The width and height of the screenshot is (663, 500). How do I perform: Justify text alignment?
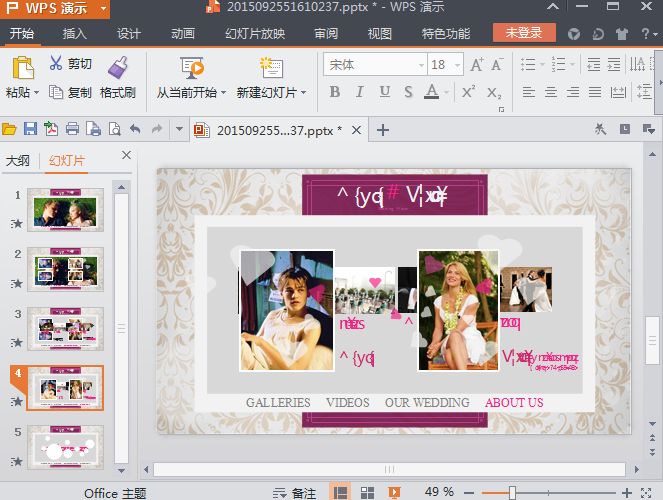pyautogui.click(x=595, y=92)
